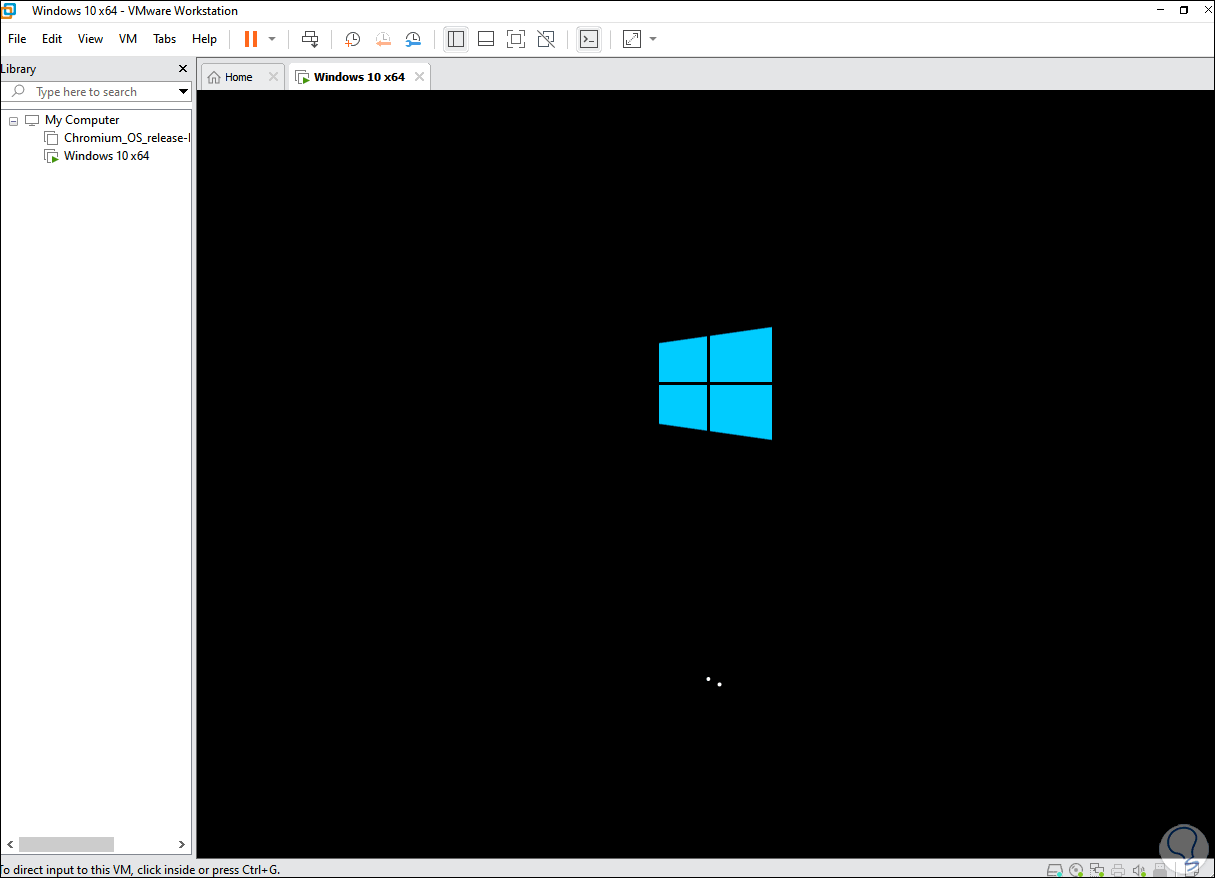The image size is (1215, 878).
Task: Open the stretch display options dropdown
Action: (x=653, y=39)
